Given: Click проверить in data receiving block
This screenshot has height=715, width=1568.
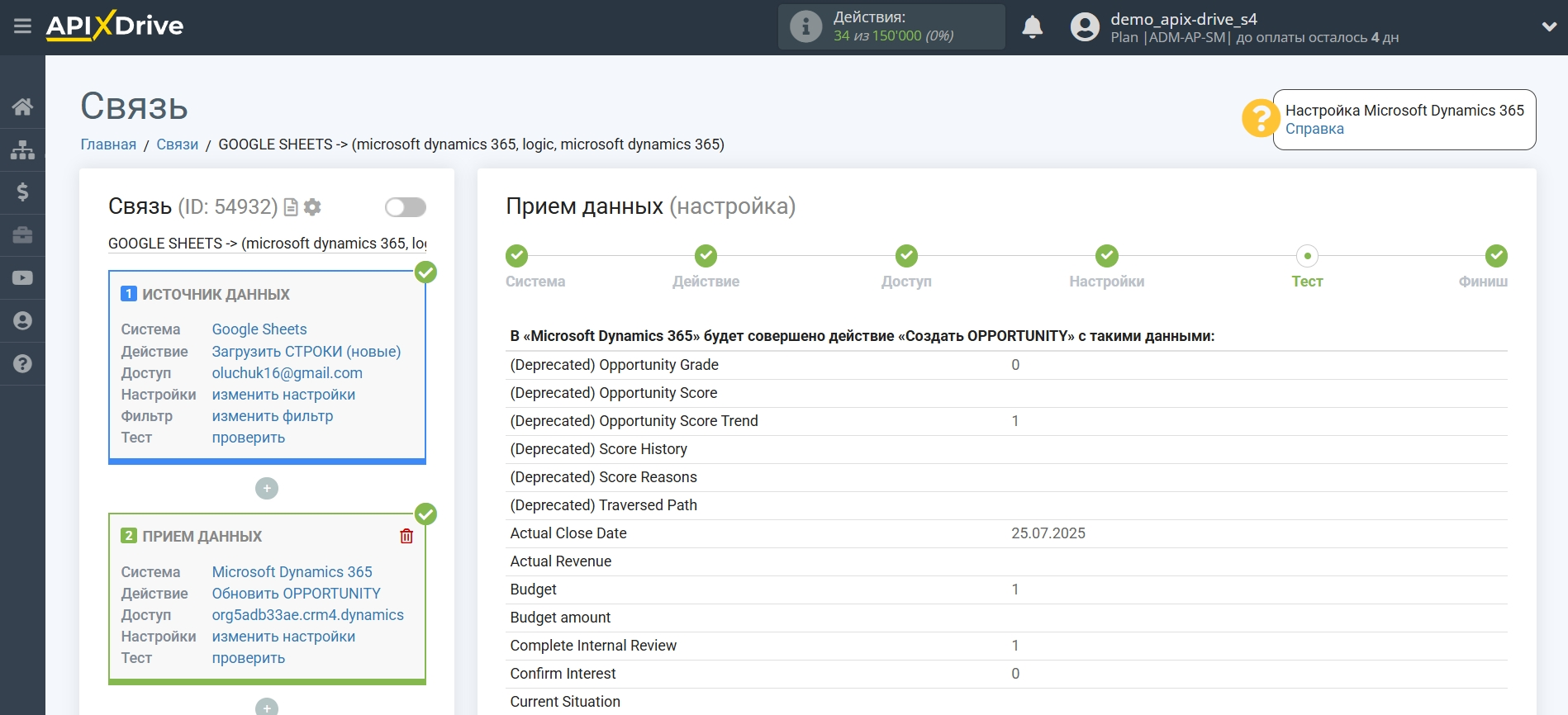Looking at the screenshot, I should coord(249,658).
